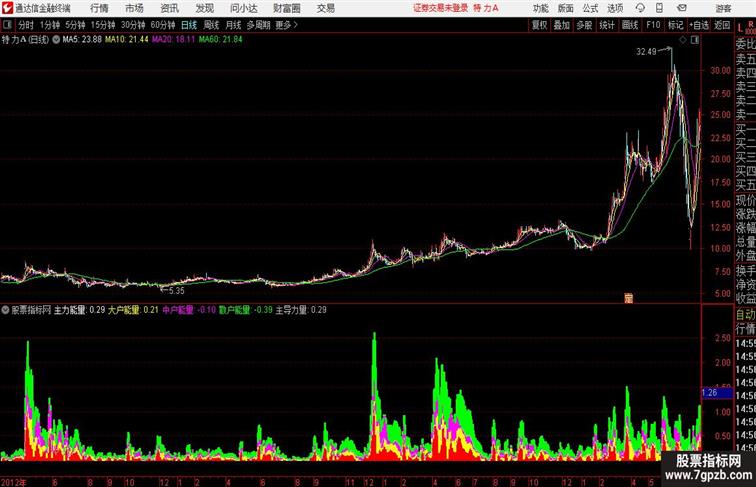
Task: Click the MA60: 21.84 value label
Action: tap(220, 40)
